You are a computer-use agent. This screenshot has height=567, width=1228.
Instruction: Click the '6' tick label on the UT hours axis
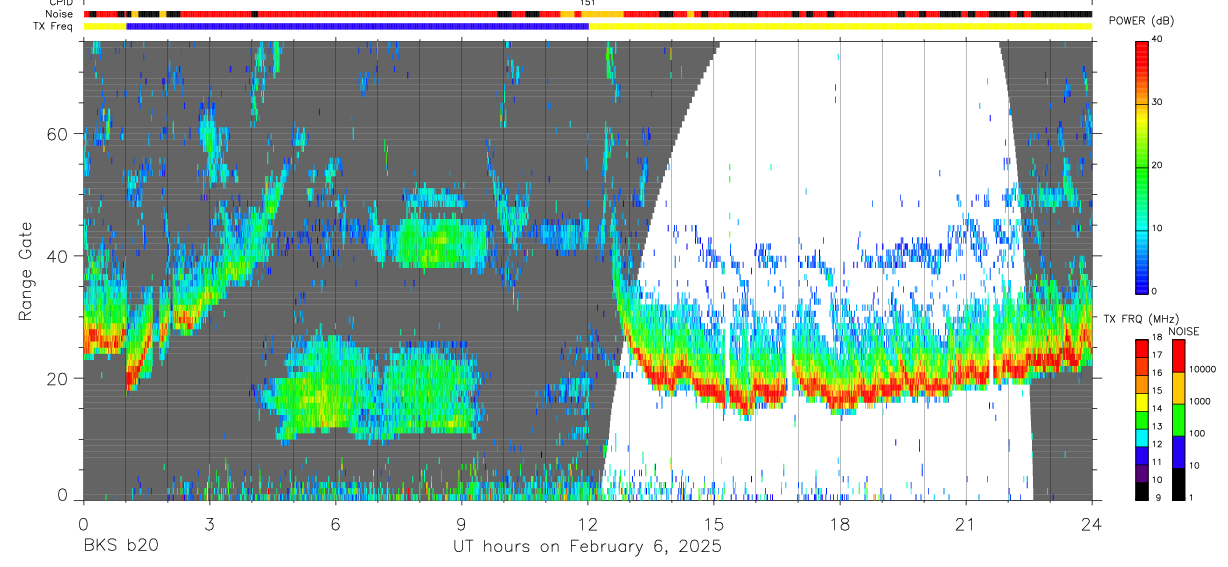(335, 523)
